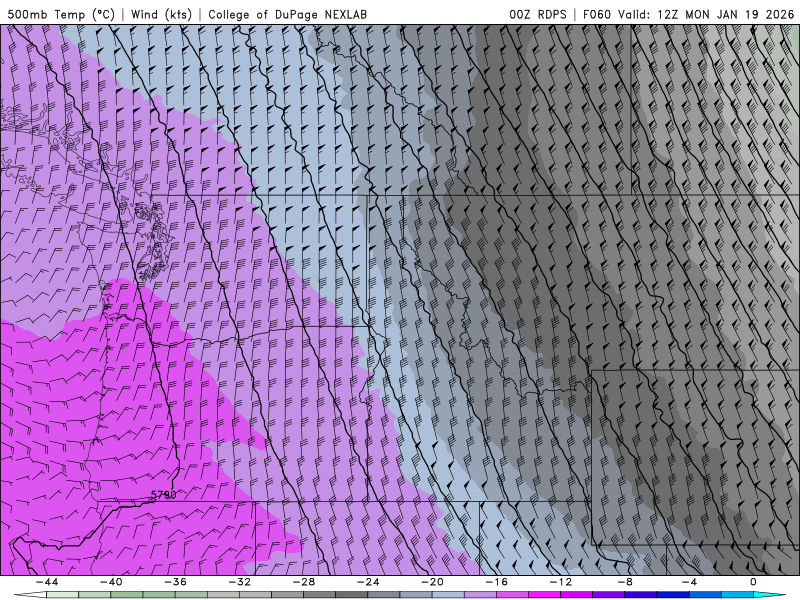Click the '-4' color scale label
This screenshot has height=600, width=800.
689,582
